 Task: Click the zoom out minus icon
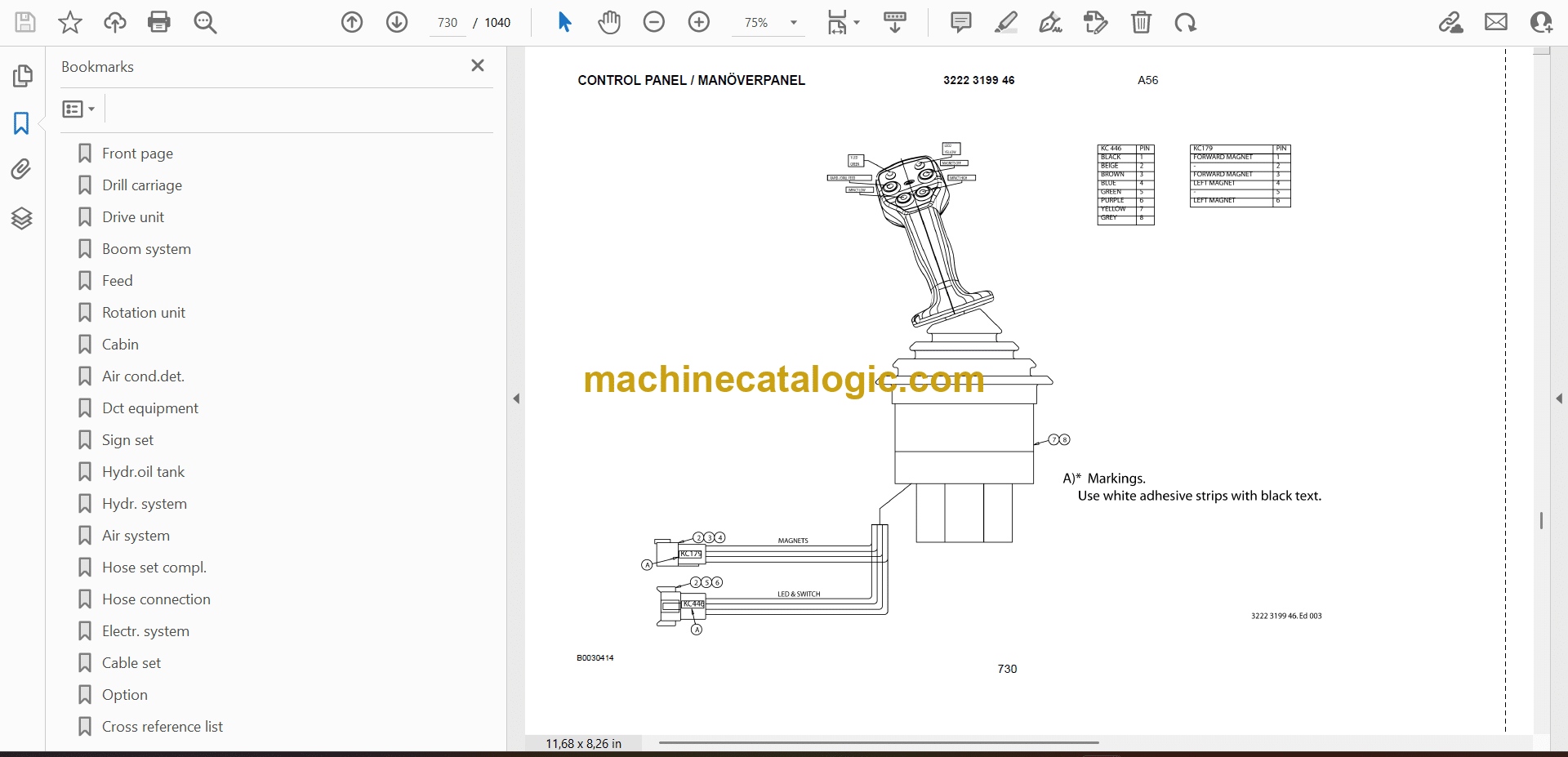click(654, 22)
